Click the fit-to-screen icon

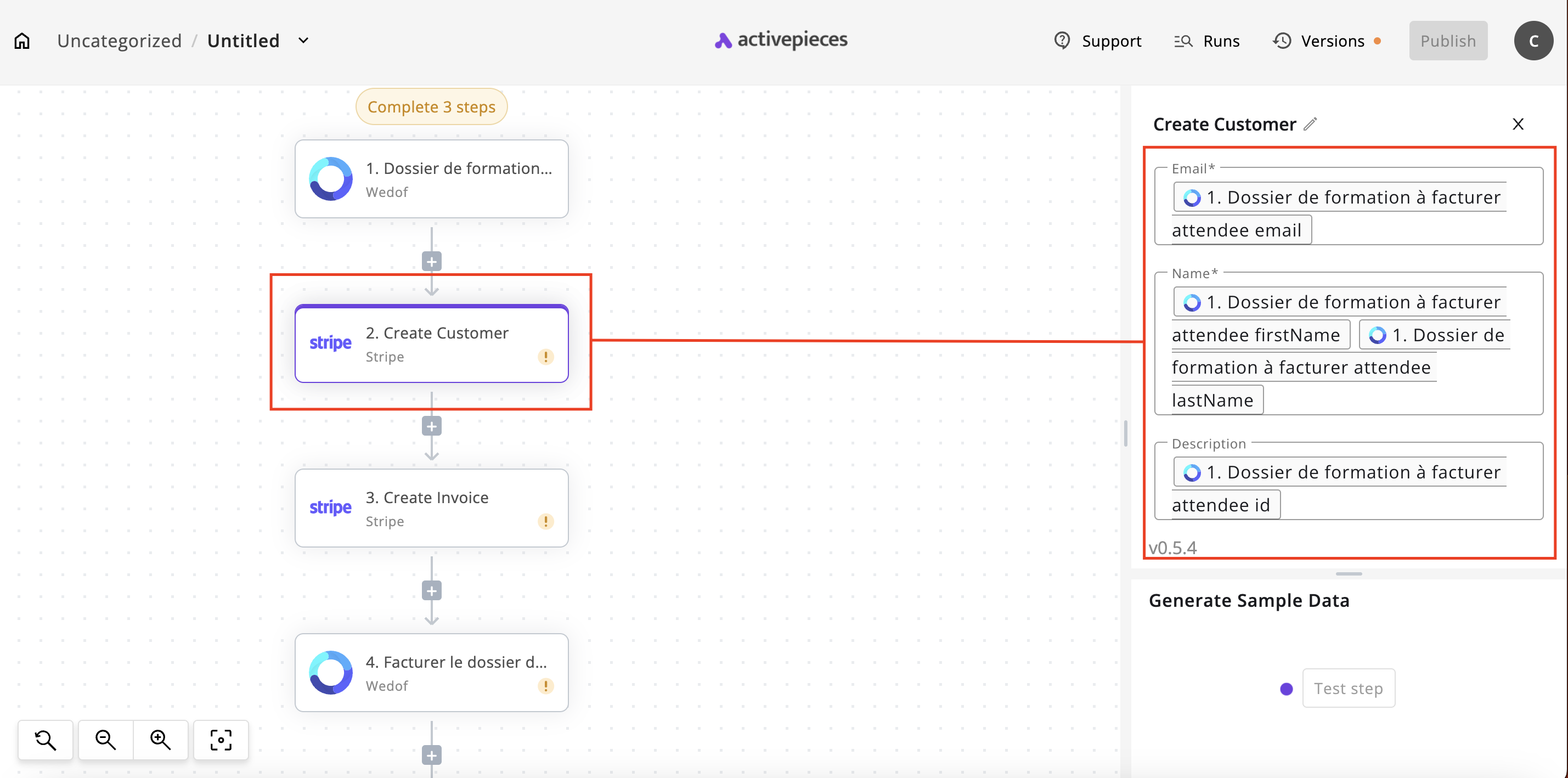click(221, 740)
